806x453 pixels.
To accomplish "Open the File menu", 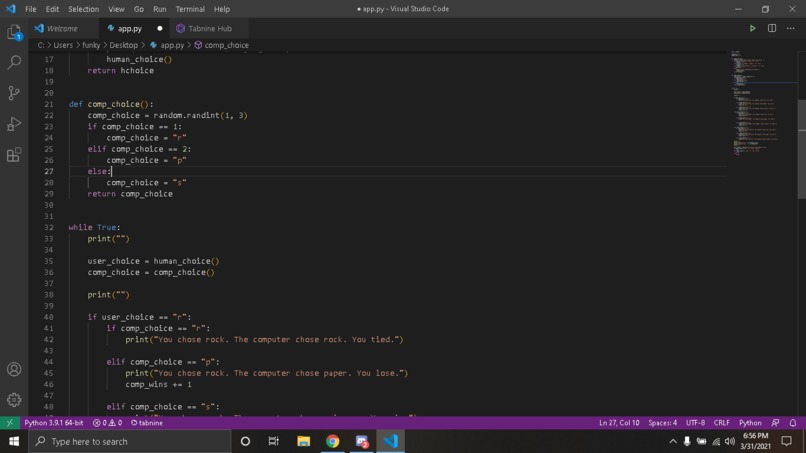I will pyautogui.click(x=30, y=9).
